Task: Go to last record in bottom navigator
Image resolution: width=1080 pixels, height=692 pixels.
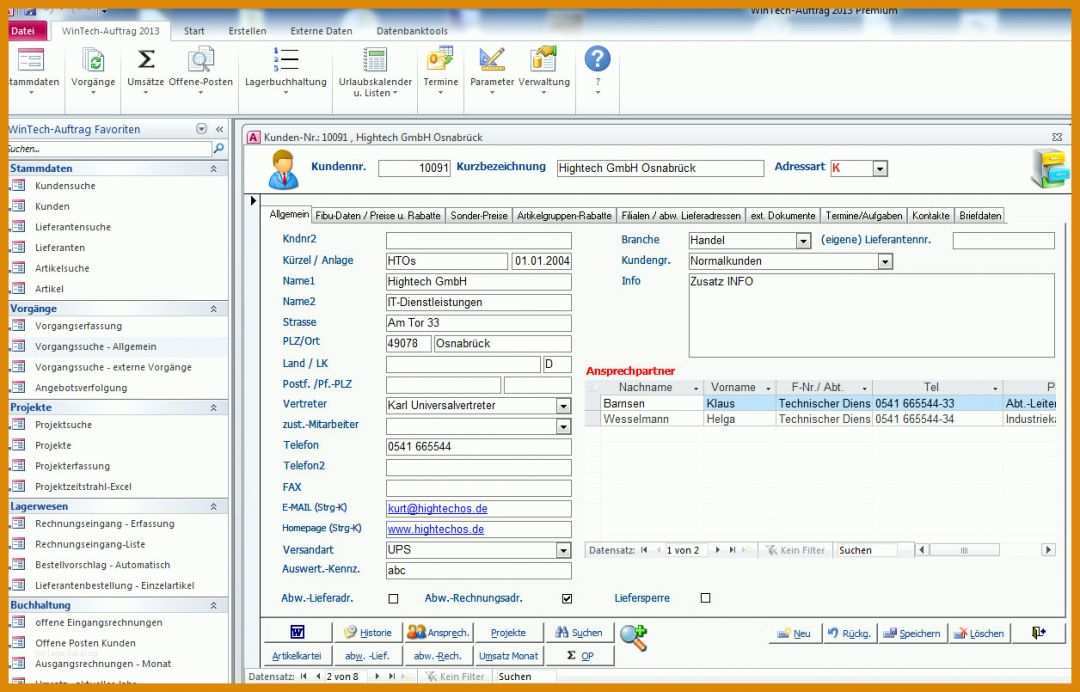Action: pos(391,677)
